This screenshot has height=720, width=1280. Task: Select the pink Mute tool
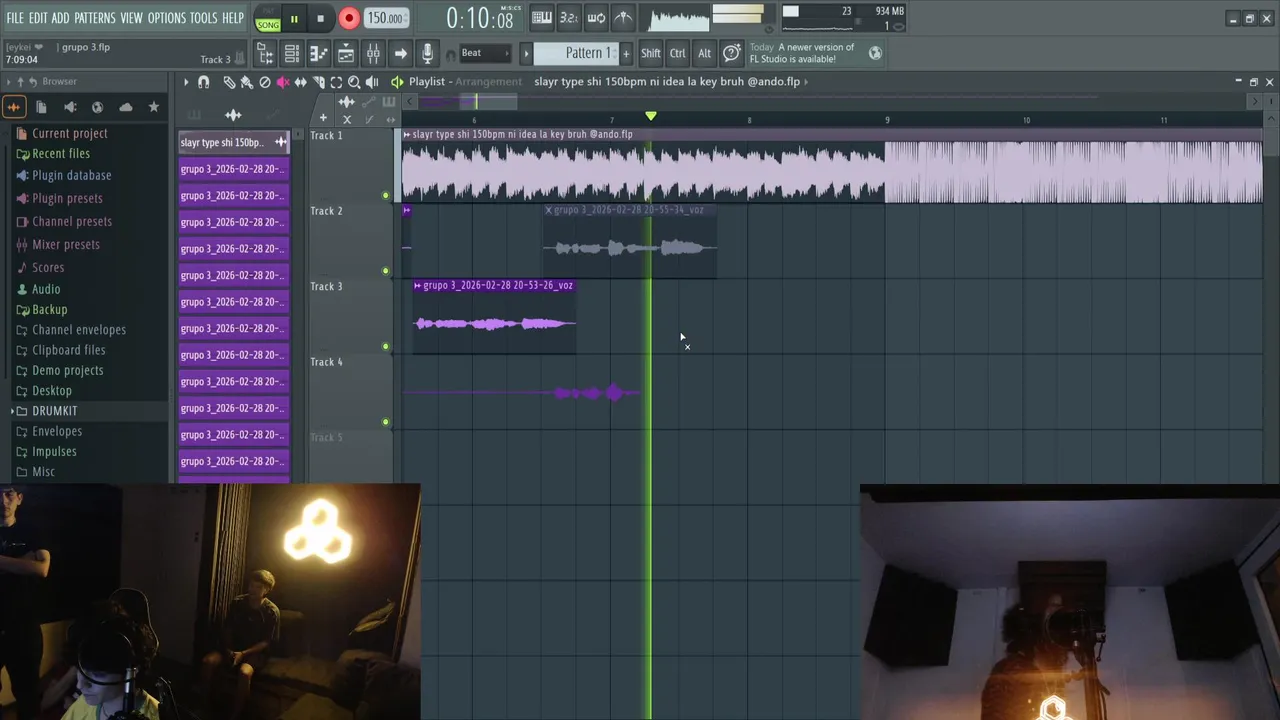(283, 82)
